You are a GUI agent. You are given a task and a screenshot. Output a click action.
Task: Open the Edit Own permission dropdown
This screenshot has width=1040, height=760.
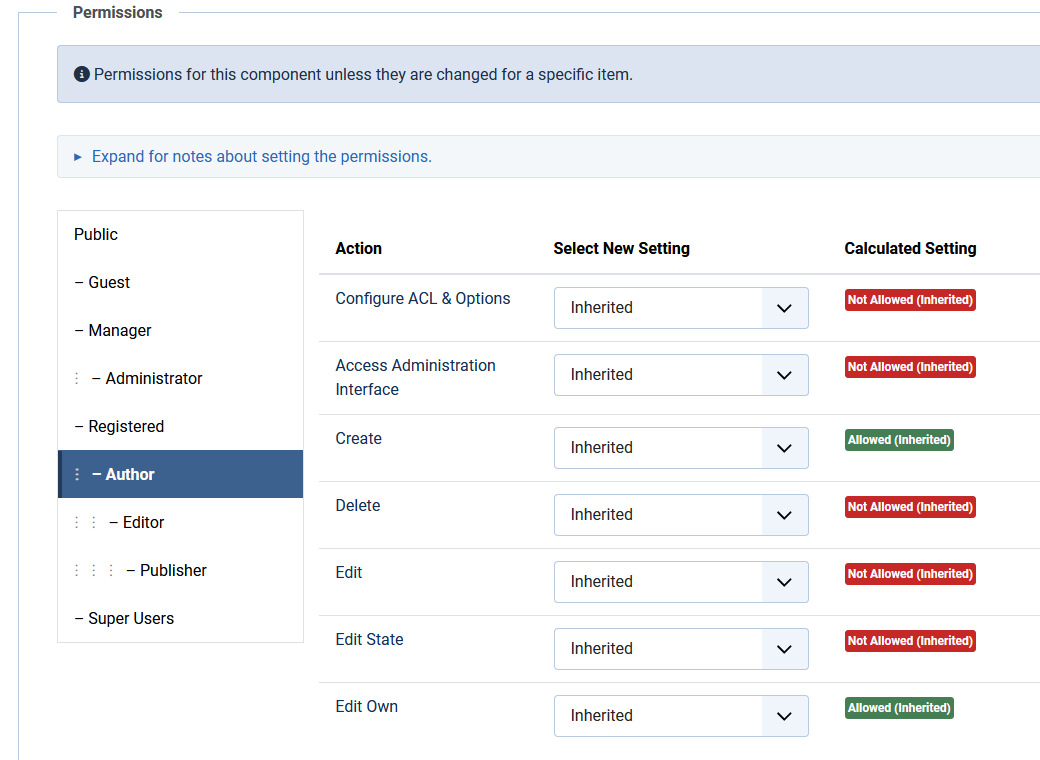point(680,716)
